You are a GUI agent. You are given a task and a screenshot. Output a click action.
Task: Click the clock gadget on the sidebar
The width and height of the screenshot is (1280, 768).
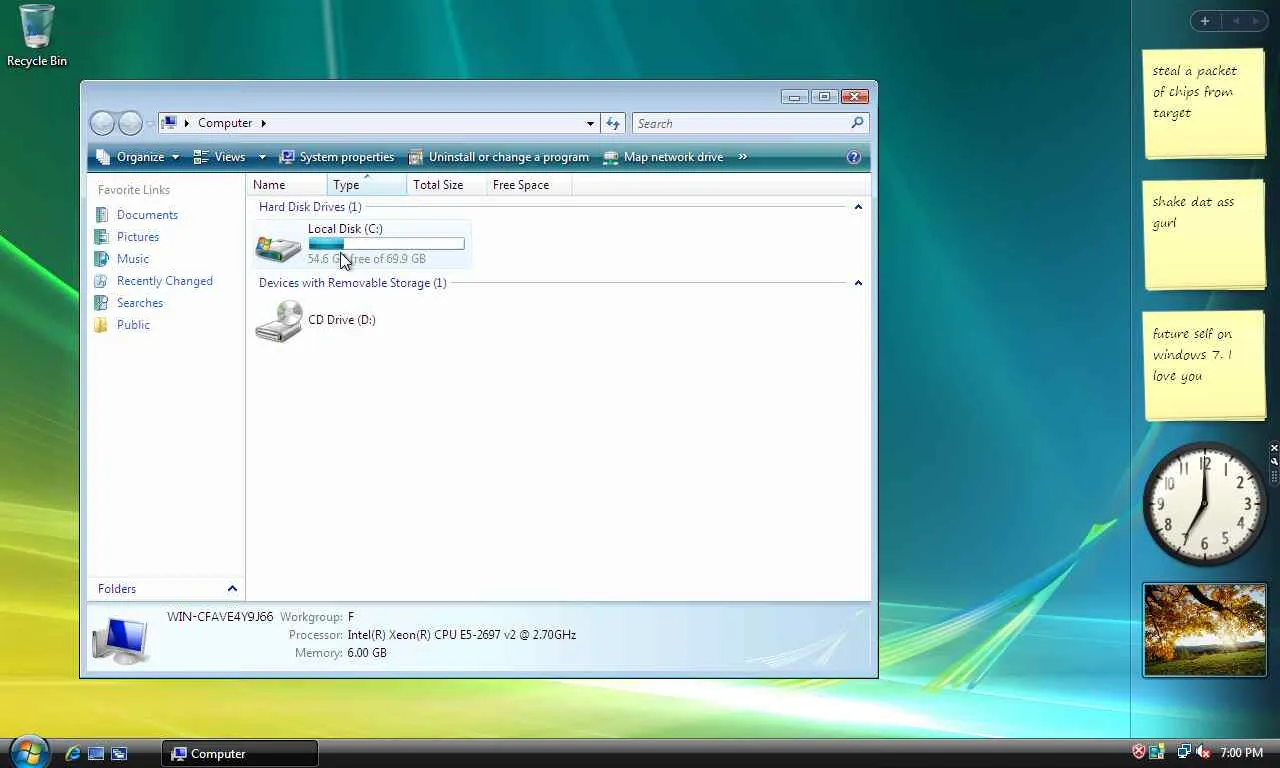coord(1205,504)
